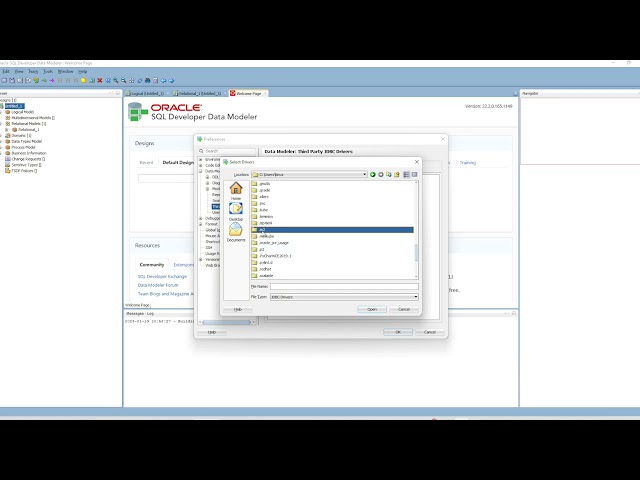Click the zoom in magnifier toolbar icon
The height and width of the screenshot is (480, 640).
(x=116, y=80)
